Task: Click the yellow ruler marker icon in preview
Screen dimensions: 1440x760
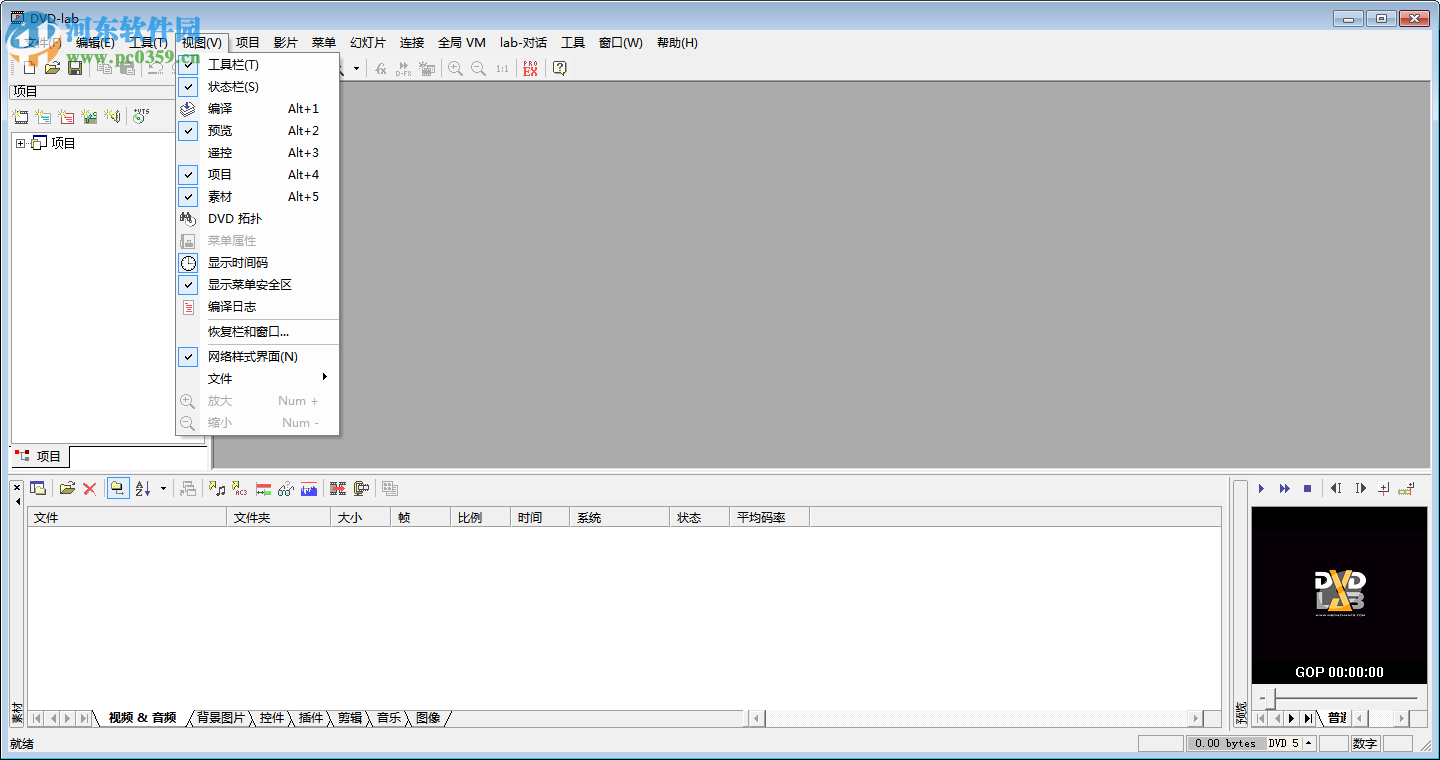Action: coord(1407,489)
